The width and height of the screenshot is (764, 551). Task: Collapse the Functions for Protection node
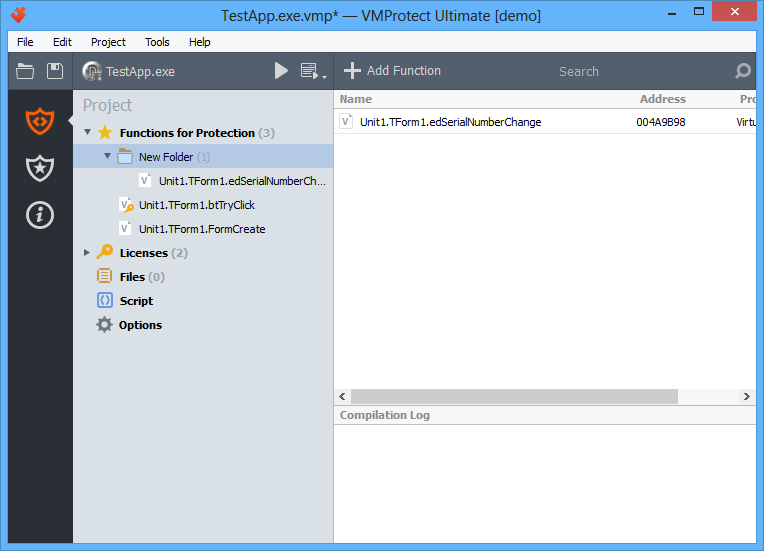coord(87,132)
